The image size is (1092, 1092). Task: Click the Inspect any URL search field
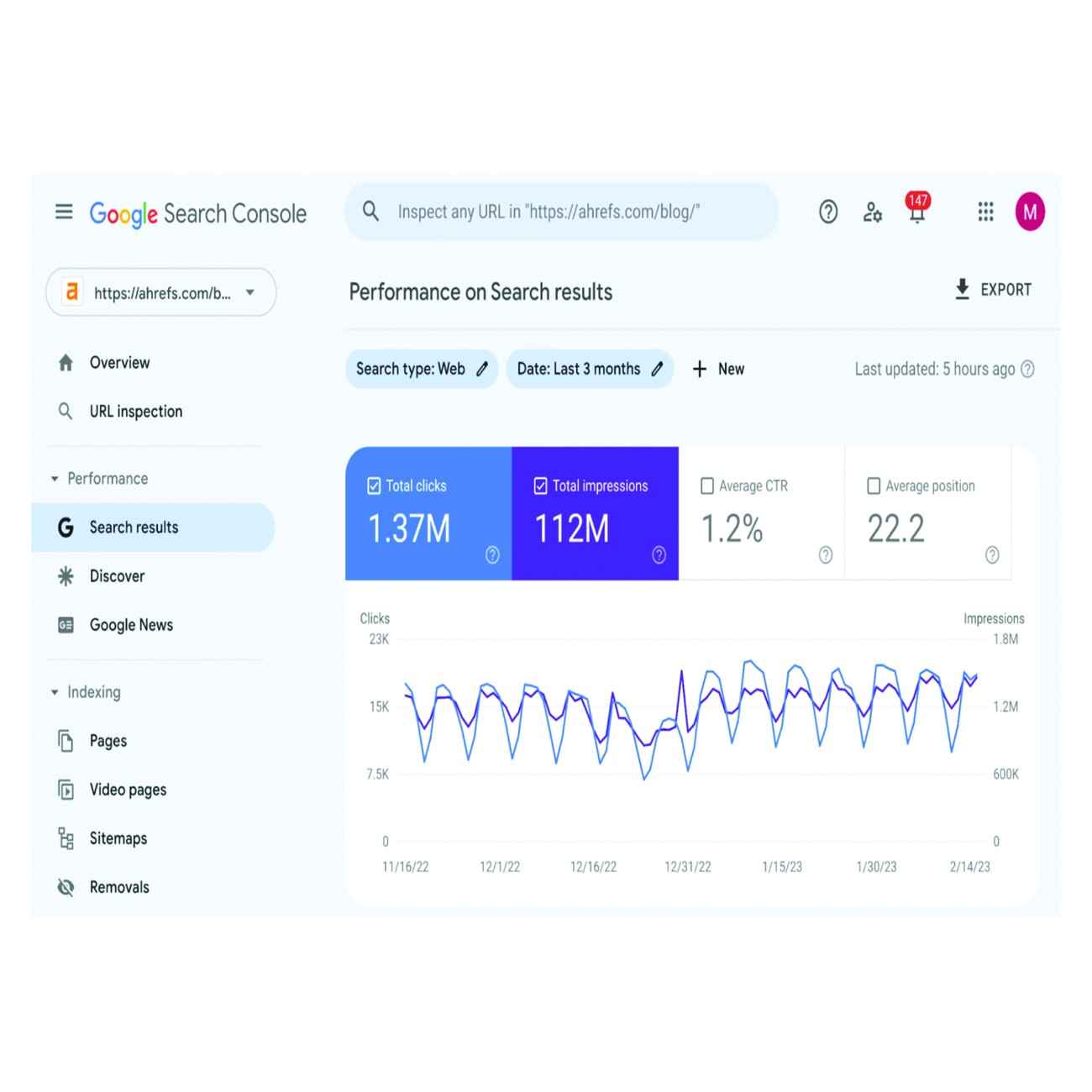(x=561, y=212)
